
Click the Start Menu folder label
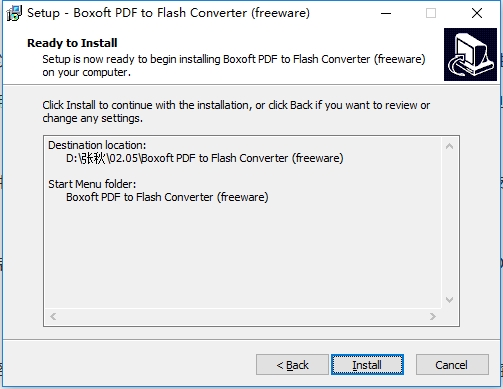click(92, 184)
